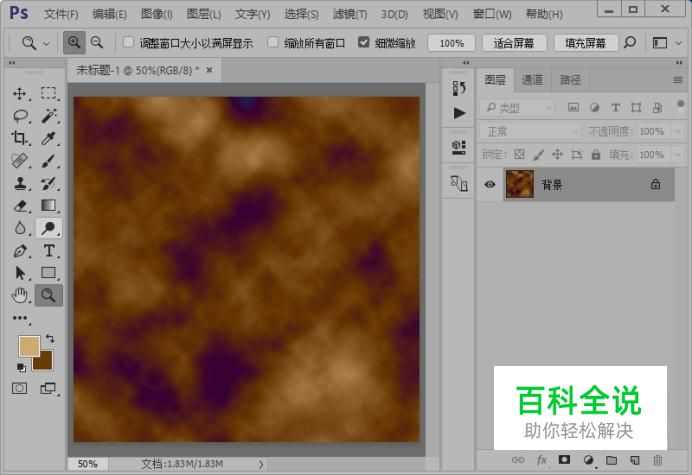Select the Dodge tool
Viewport: 692px width, 475px height.
point(49,228)
